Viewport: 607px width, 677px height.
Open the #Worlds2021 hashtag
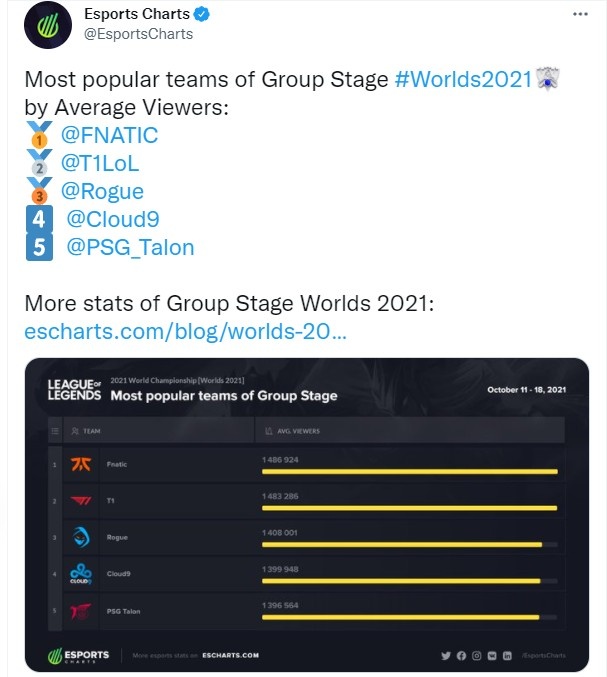tap(463, 80)
